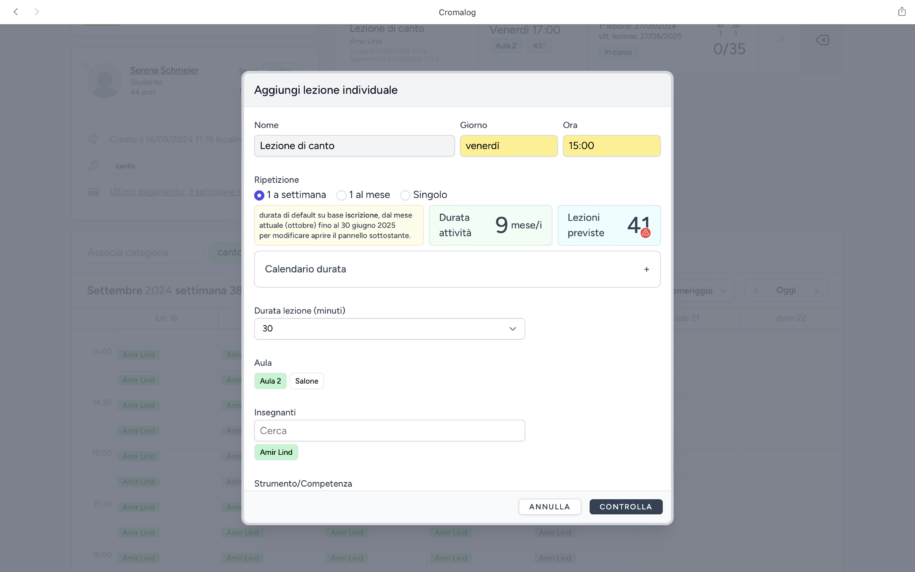This screenshot has width=915, height=572.
Task: Click the red warning icon on Lezioni previste
Action: click(645, 233)
